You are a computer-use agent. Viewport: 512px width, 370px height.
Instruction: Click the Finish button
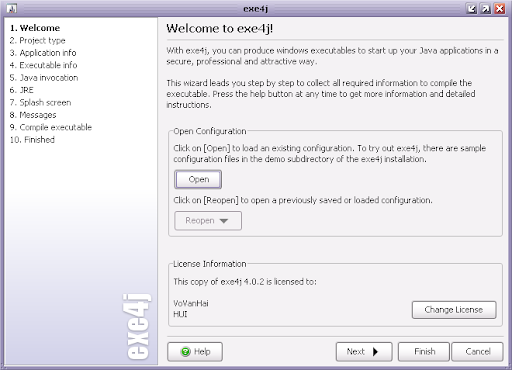pyautogui.click(x=424, y=352)
